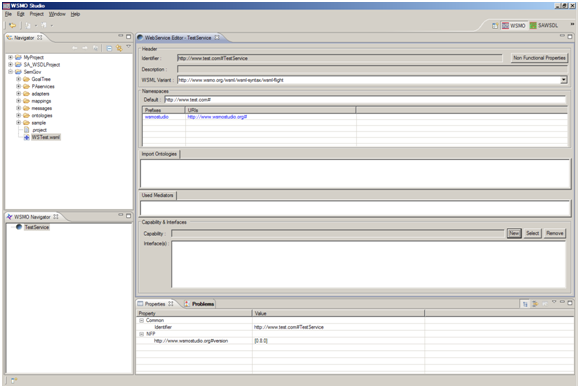Expand the sample folder
The width and height of the screenshot is (580, 388).
[18, 122]
